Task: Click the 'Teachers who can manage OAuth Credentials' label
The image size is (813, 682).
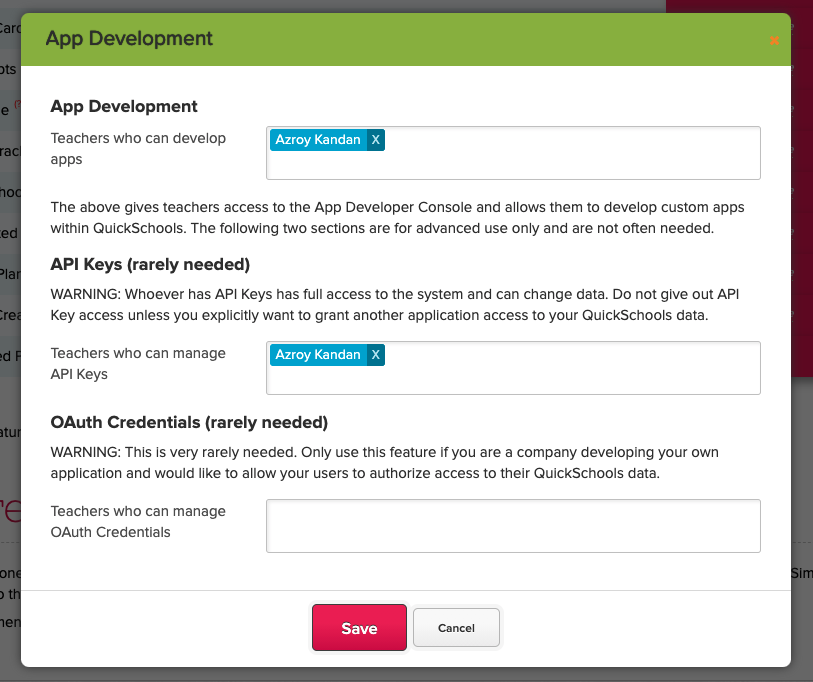Action: coord(138,522)
